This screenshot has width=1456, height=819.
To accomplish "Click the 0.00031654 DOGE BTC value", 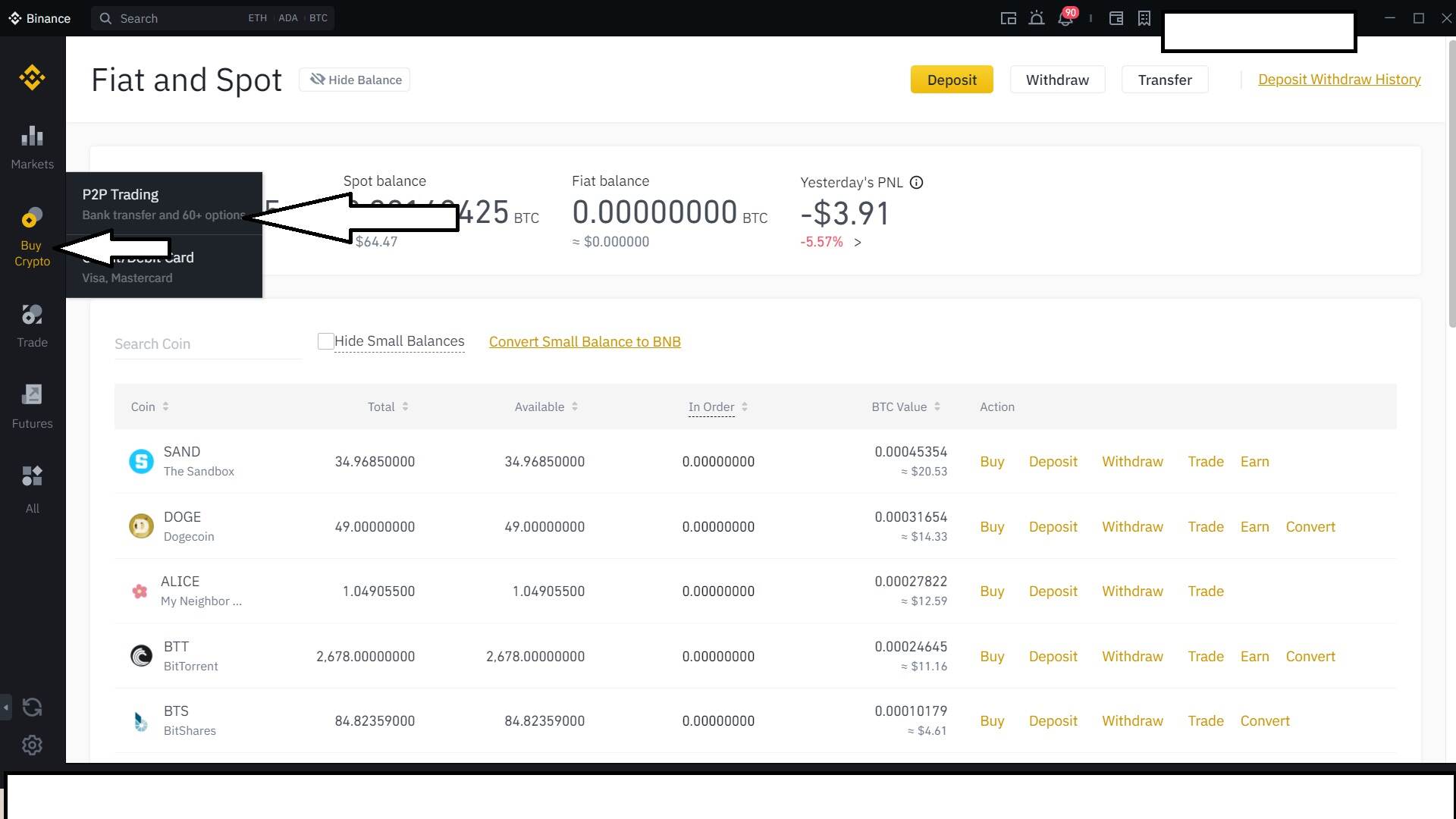I will (x=911, y=516).
